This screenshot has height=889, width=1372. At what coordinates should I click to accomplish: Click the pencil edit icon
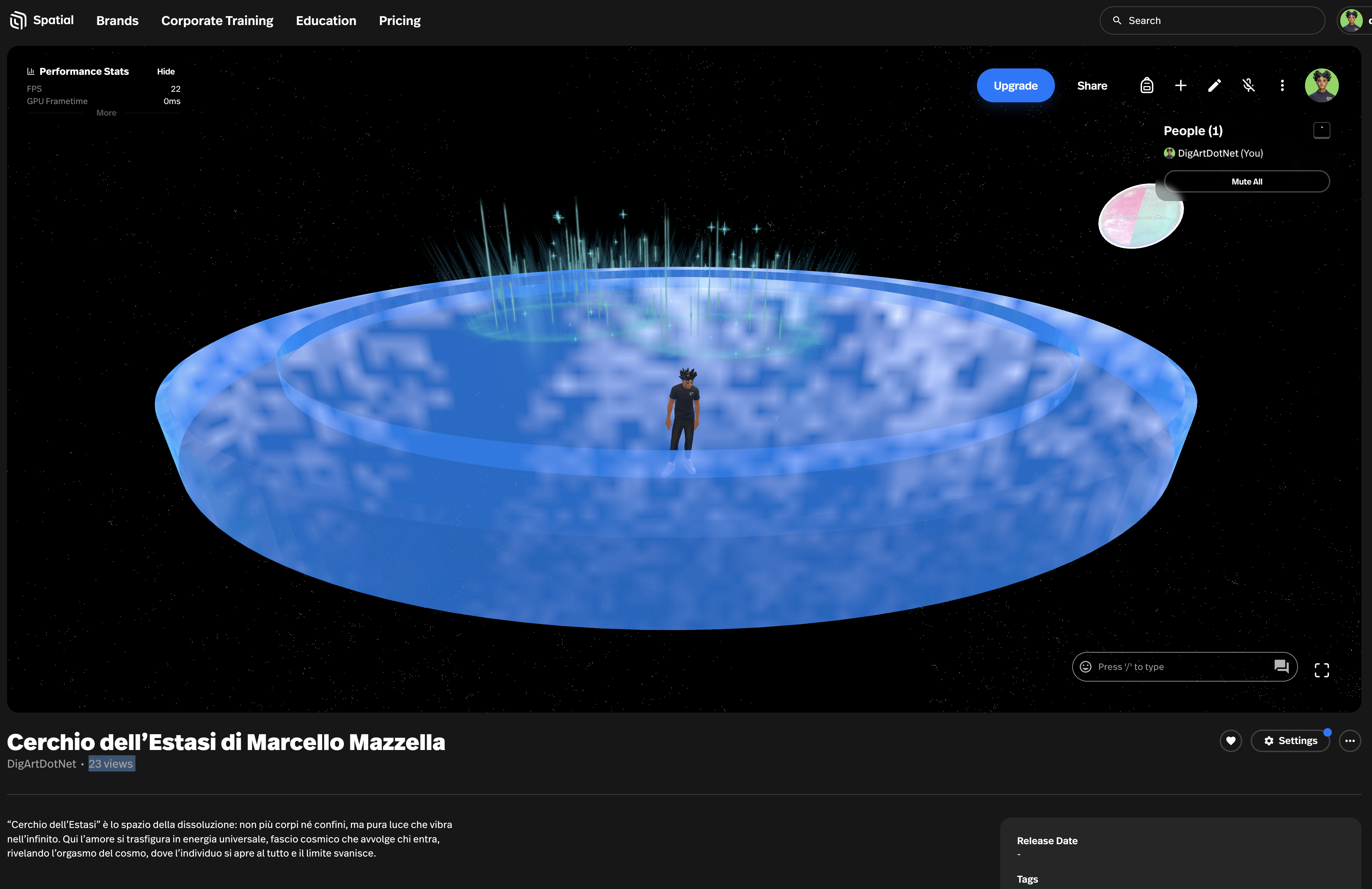tap(1214, 85)
